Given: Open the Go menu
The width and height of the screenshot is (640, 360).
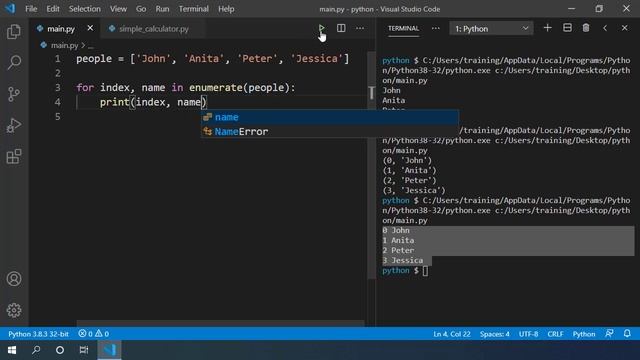Looking at the screenshot, I should [141, 9].
